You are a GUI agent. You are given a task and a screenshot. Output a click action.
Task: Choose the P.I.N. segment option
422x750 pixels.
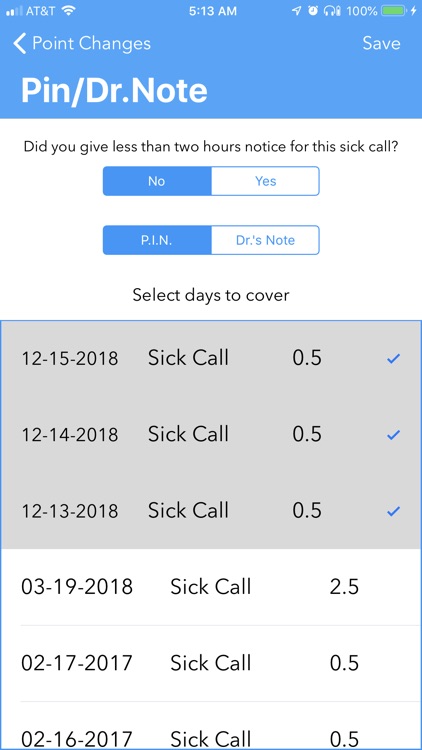(157, 240)
